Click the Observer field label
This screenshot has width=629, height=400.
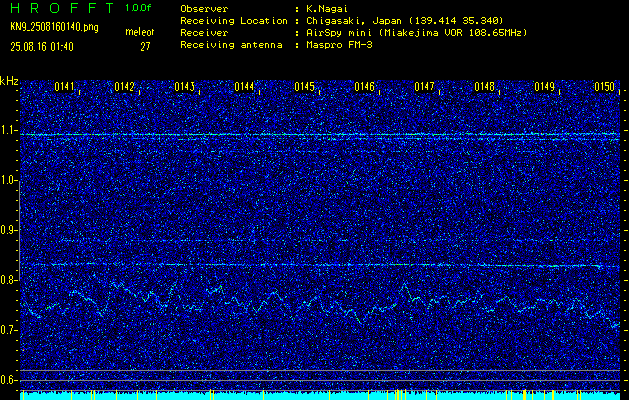tap(204, 8)
